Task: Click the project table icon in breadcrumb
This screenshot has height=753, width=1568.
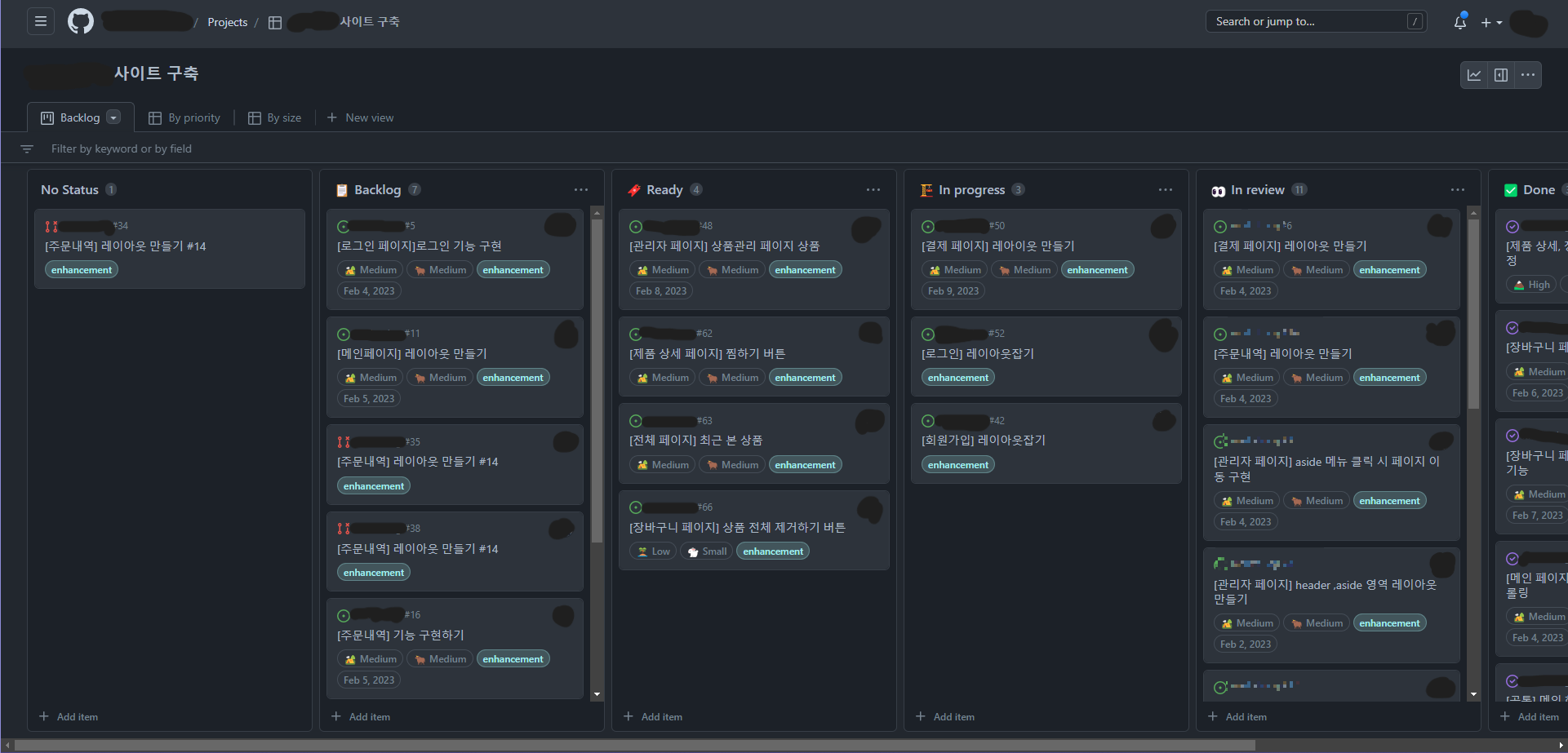Action: click(x=275, y=23)
